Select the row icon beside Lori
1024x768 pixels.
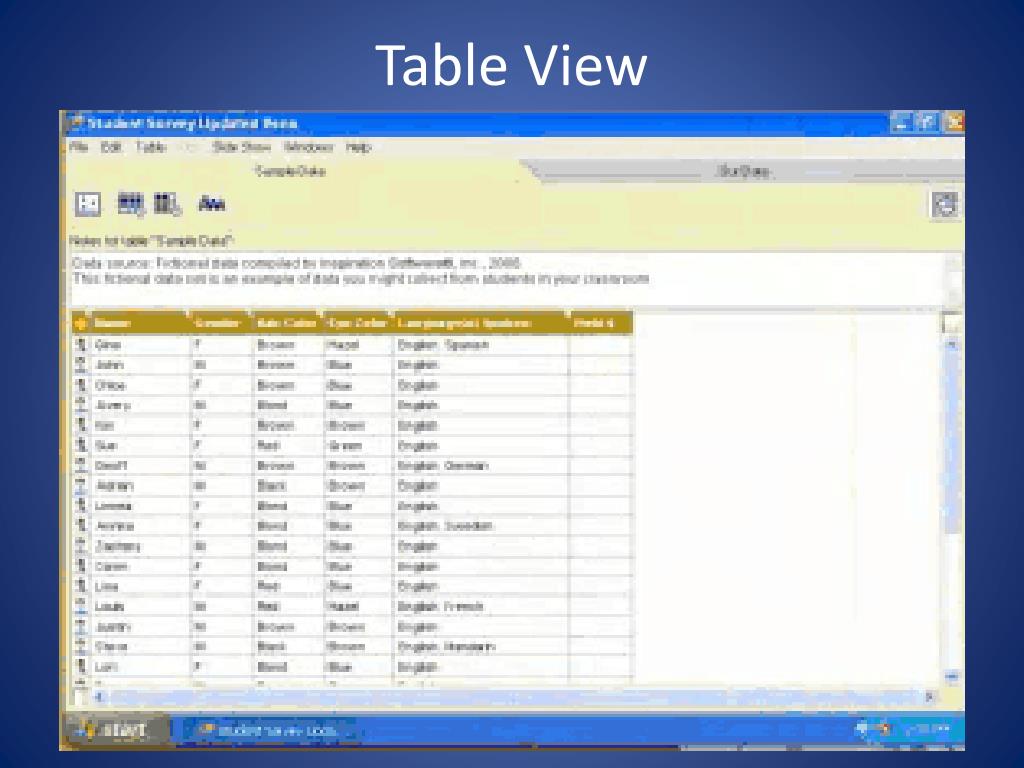82,667
